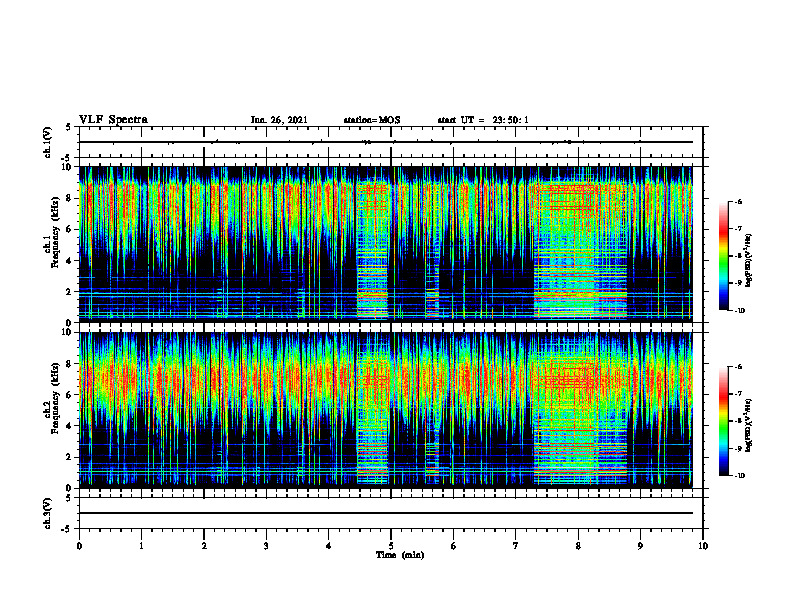Click the "-6" tick on ch.1 colorbar

tap(738, 202)
